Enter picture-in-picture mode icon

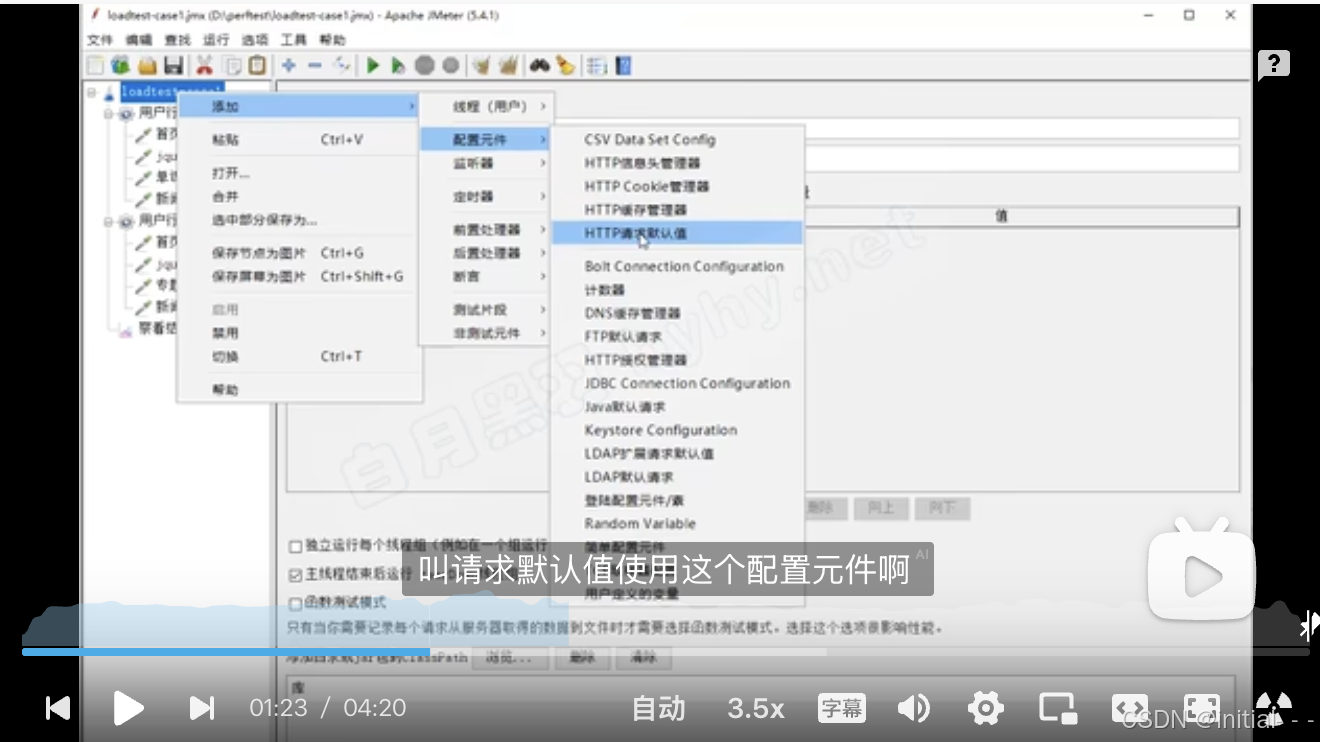coord(1058,708)
